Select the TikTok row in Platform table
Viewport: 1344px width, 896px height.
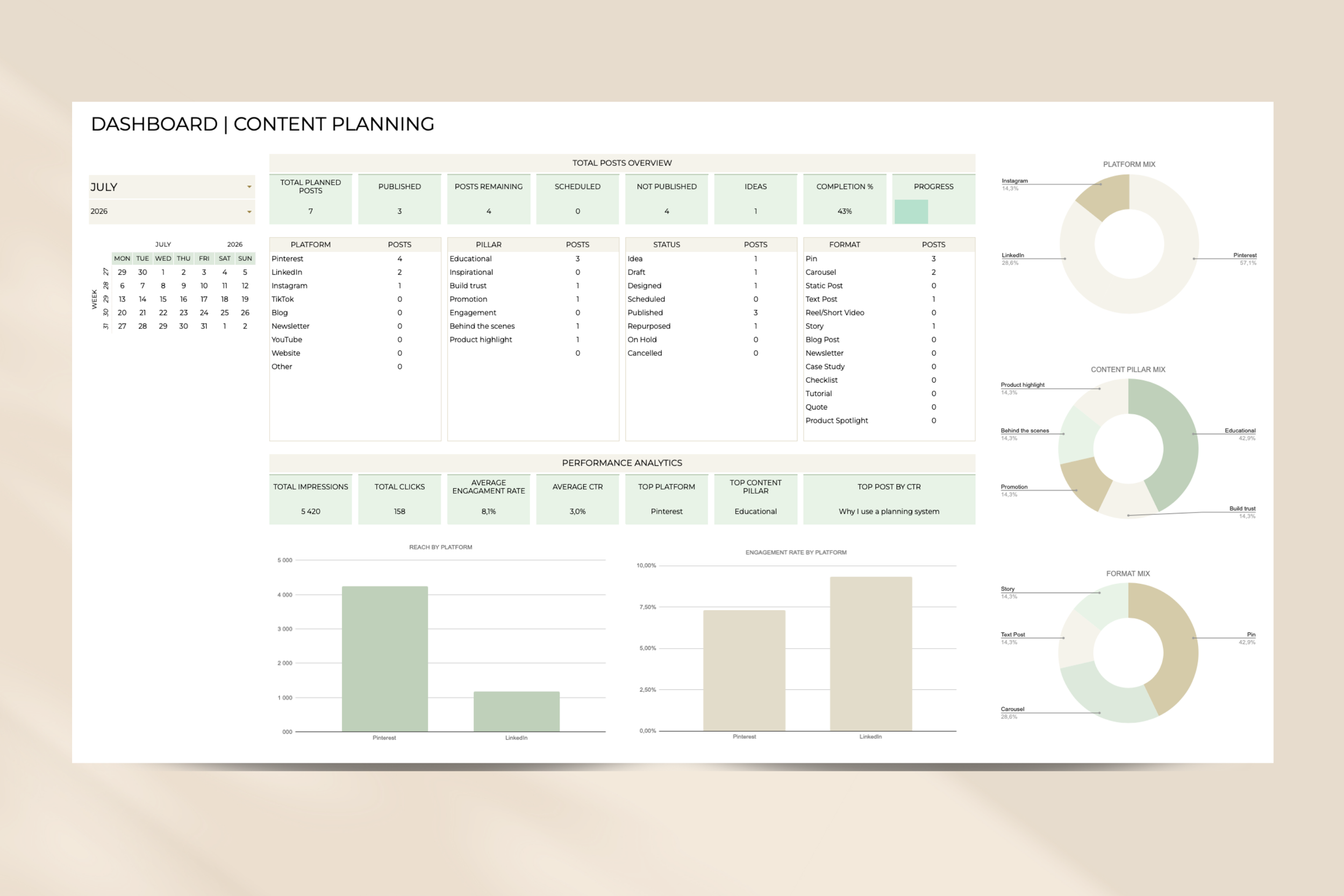click(355, 299)
